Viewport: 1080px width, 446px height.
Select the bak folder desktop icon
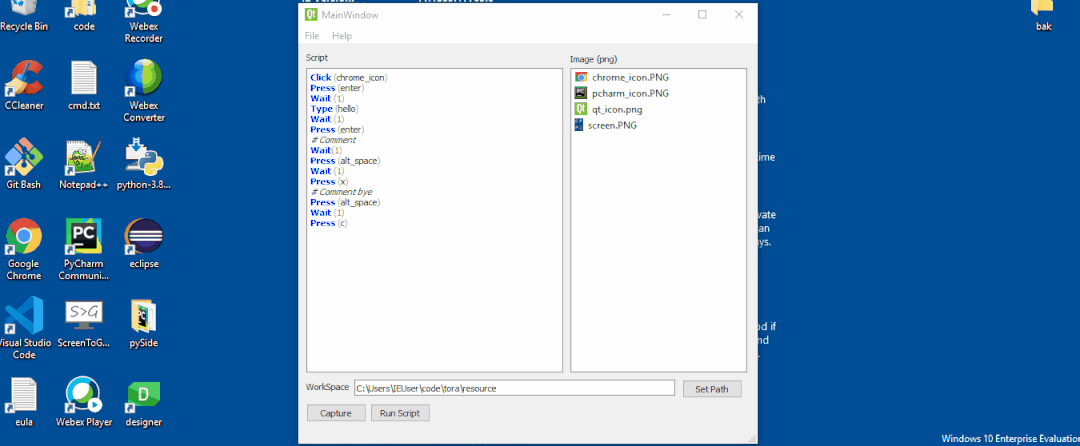click(1043, 17)
